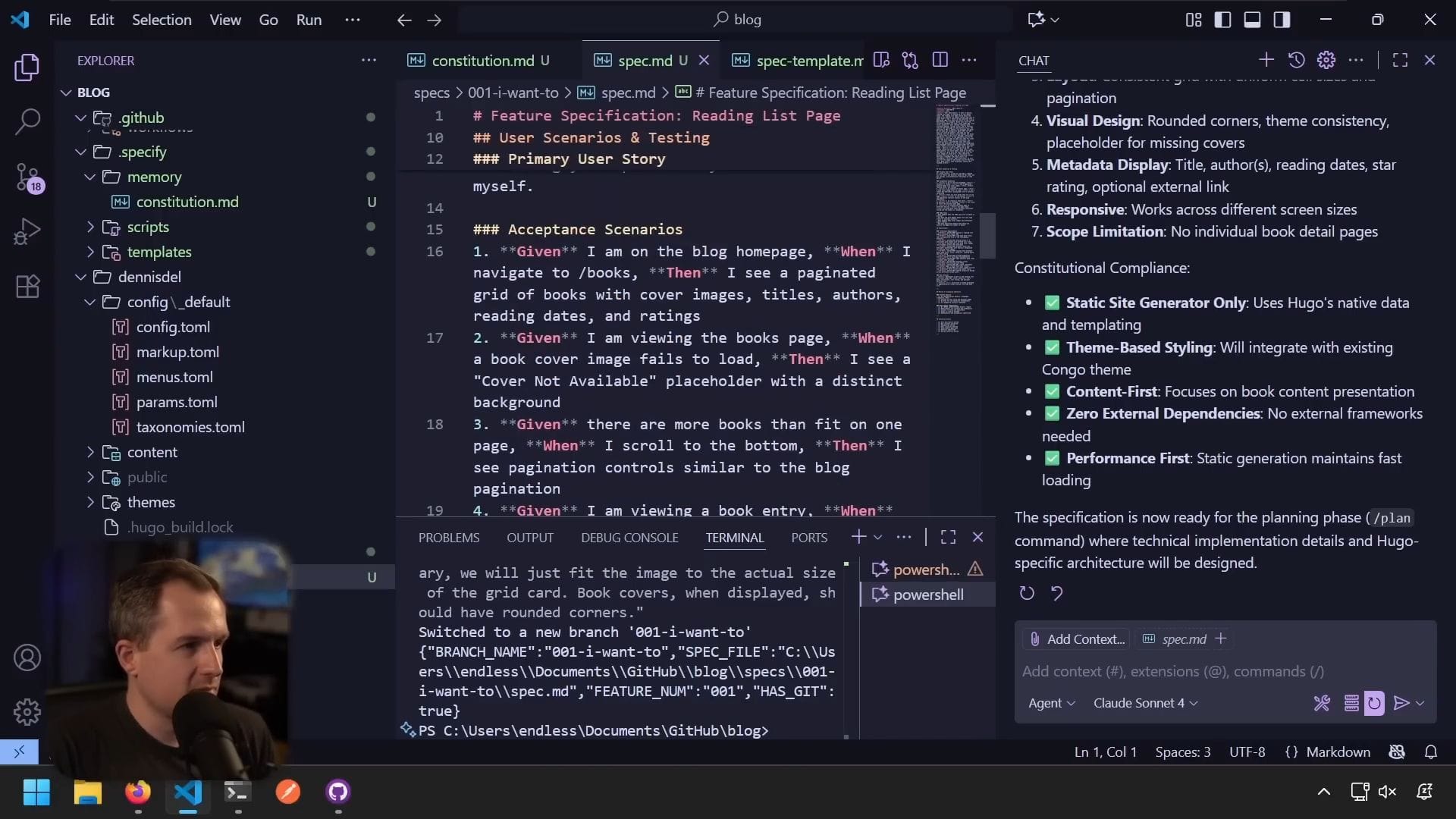Click the editor minimap scroll slider

(987, 235)
